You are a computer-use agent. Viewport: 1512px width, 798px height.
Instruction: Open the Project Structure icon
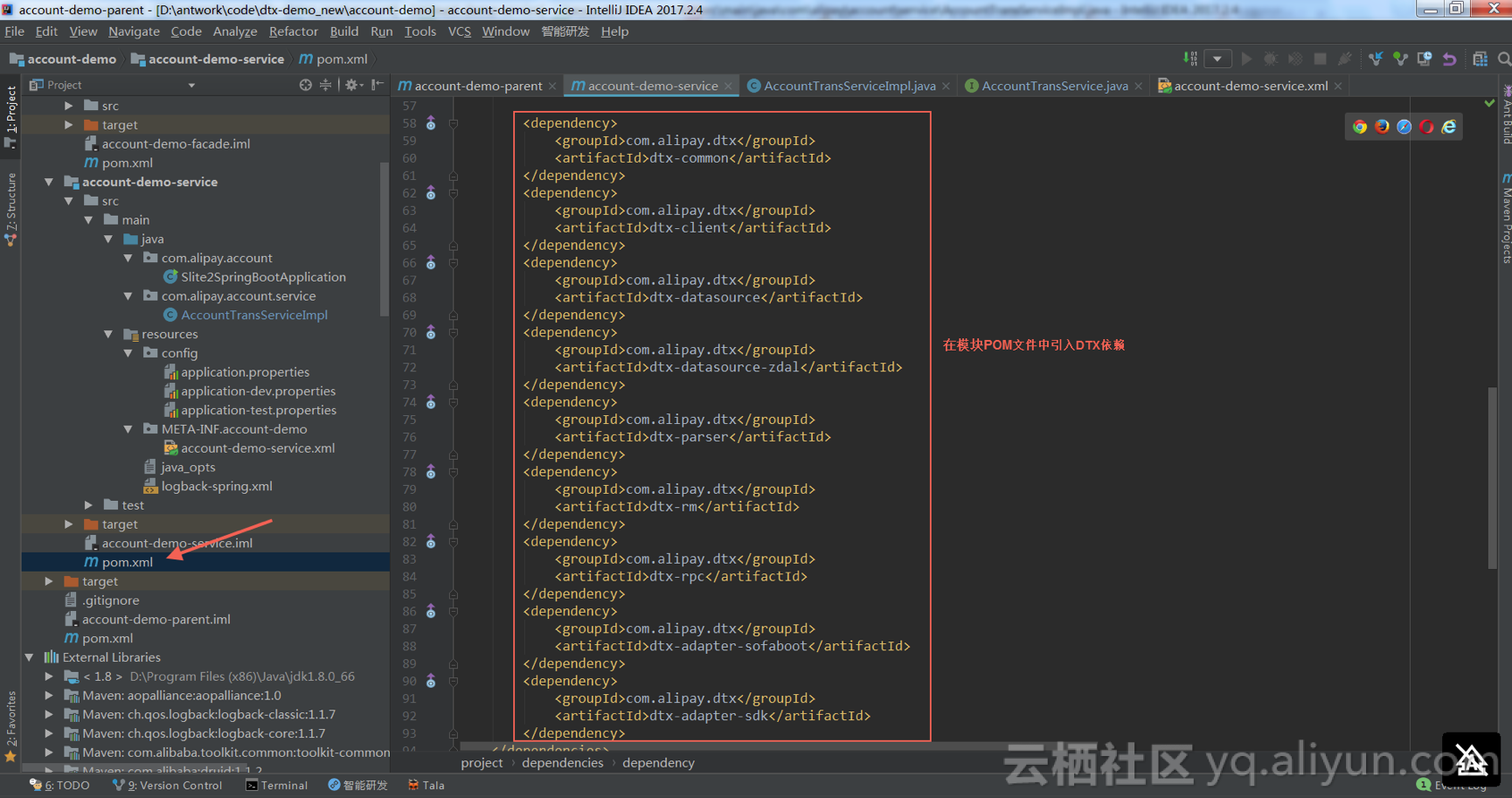point(1480,59)
